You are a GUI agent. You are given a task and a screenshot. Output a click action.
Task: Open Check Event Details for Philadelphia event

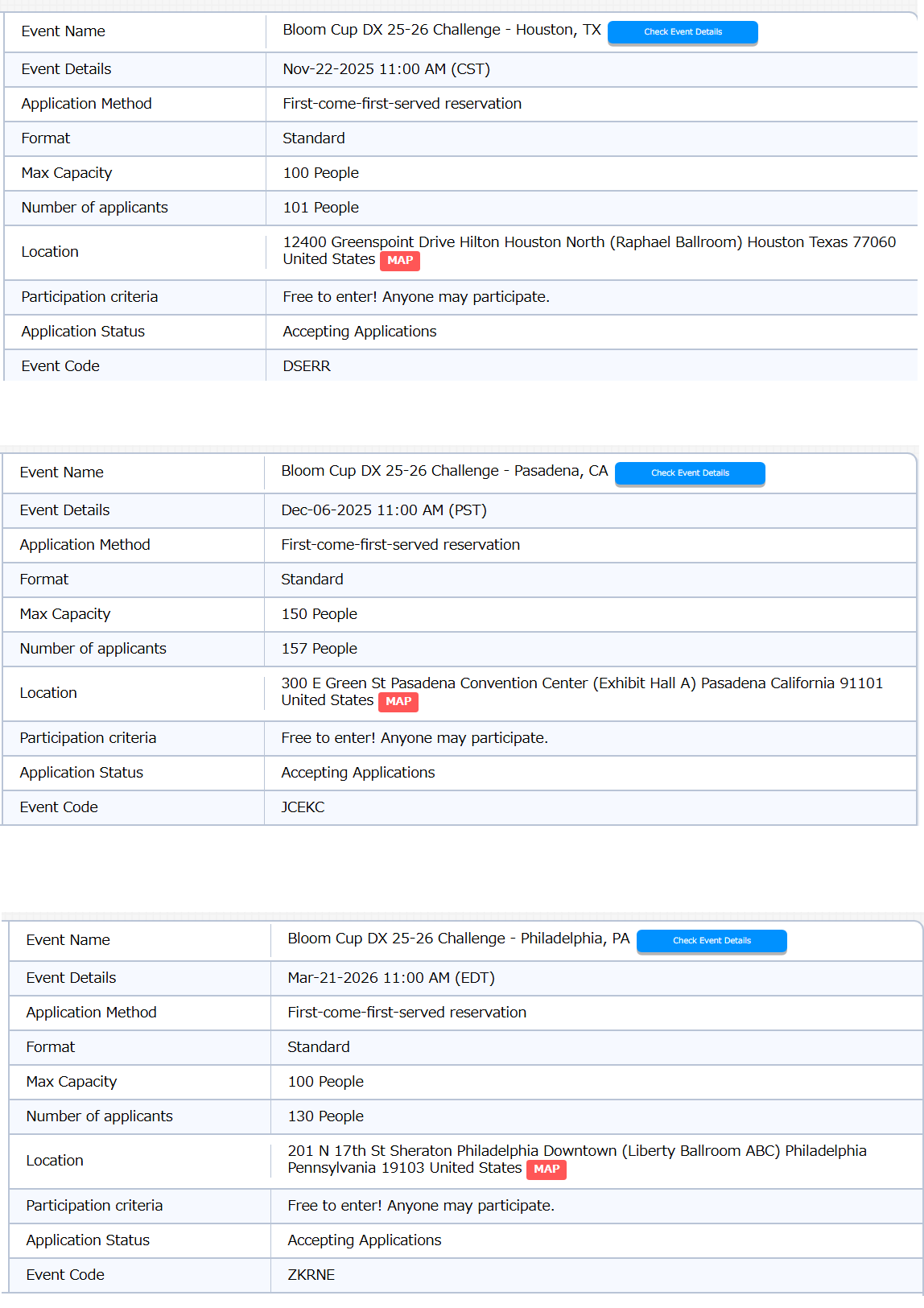[x=712, y=941]
